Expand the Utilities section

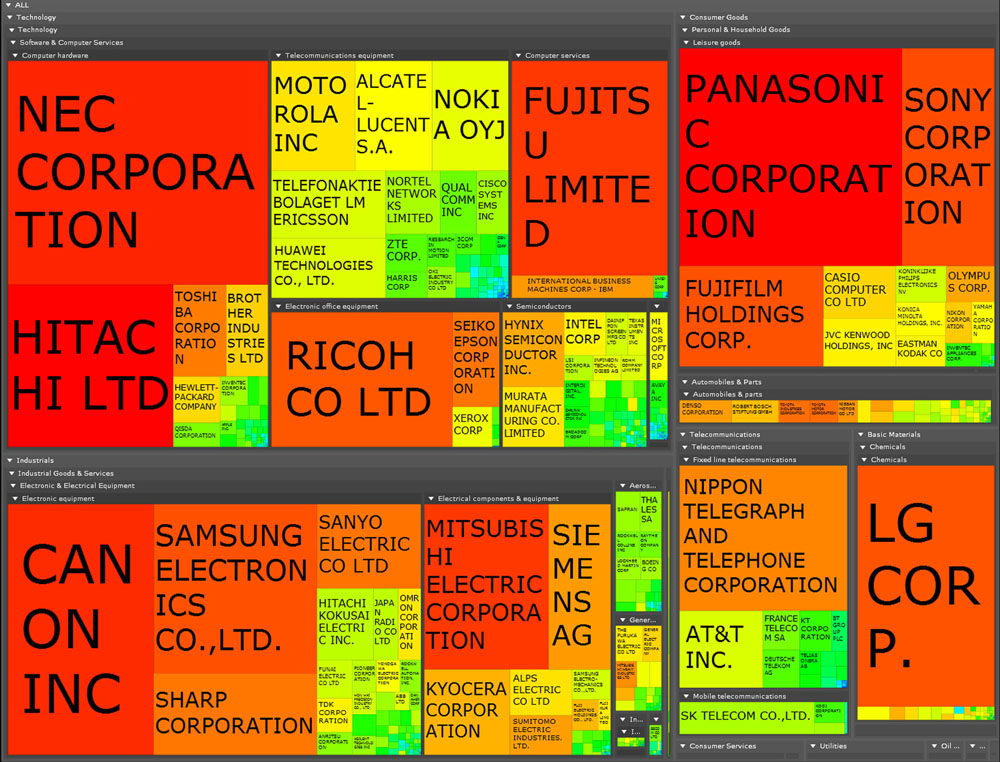point(812,746)
